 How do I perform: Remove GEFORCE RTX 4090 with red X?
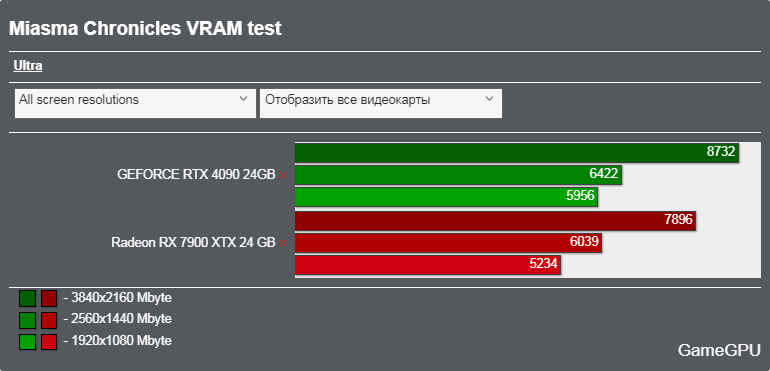click(283, 175)
